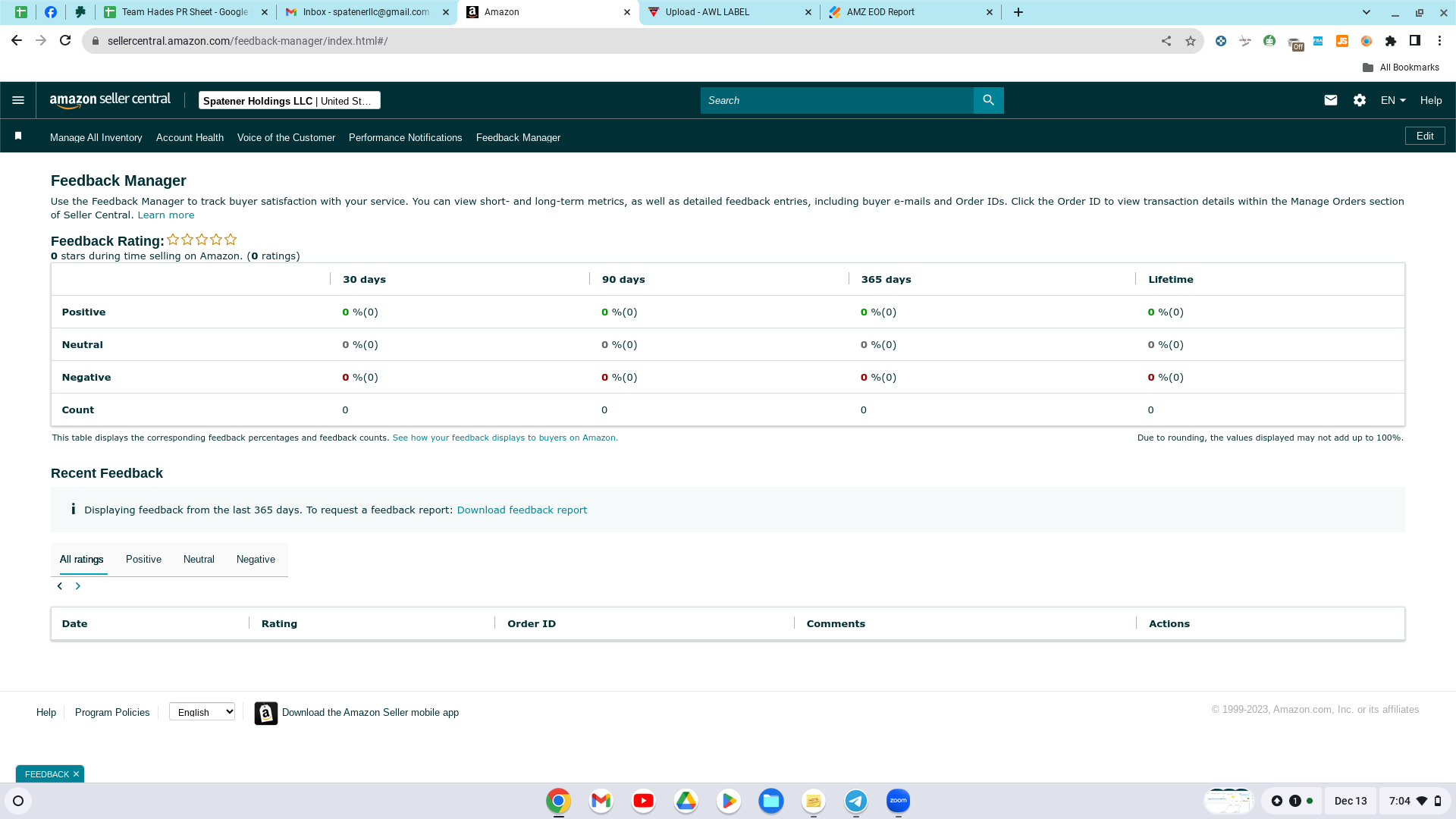Bookmark this page with the star icon

tap(1191, 41)
